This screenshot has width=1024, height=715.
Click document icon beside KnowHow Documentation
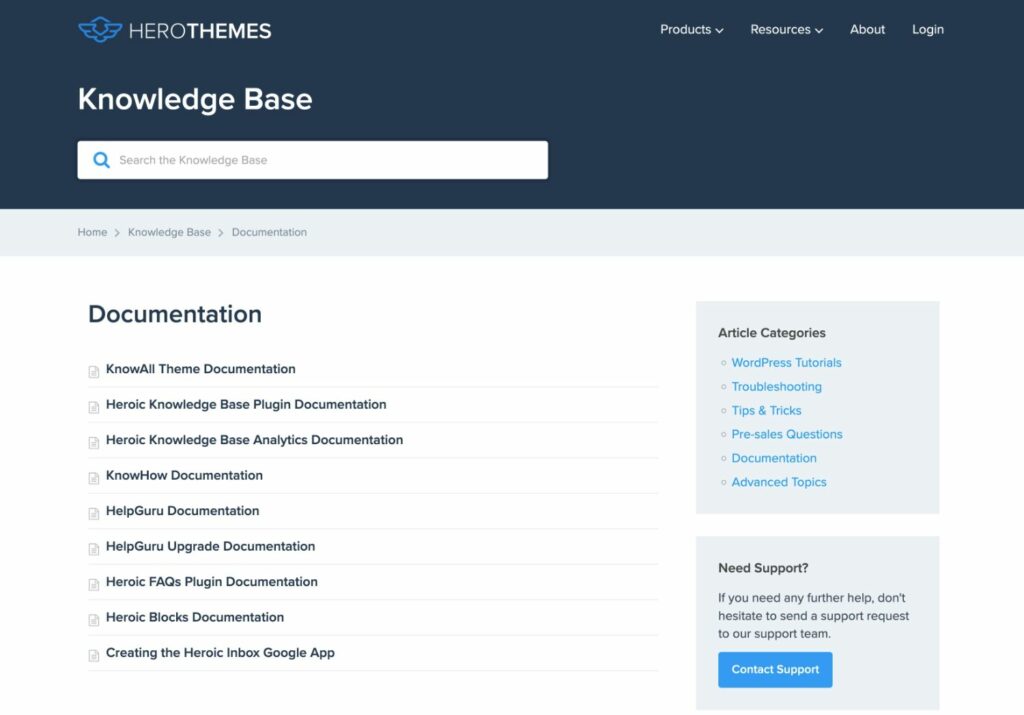tap(93, 478)
